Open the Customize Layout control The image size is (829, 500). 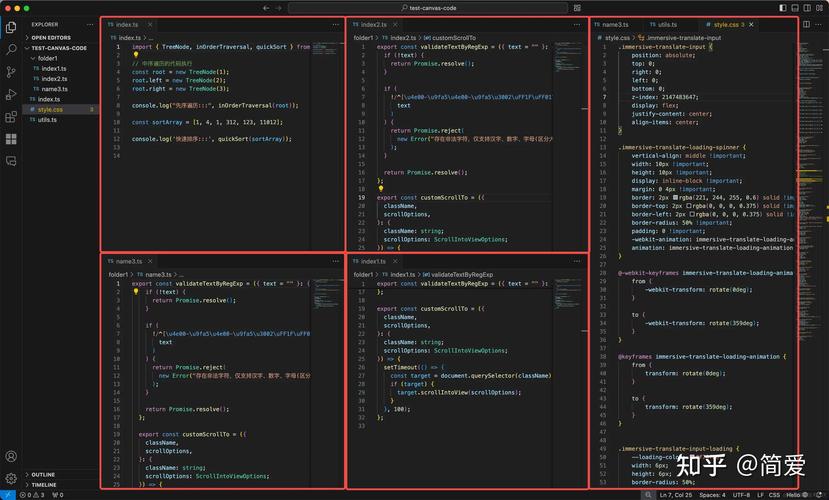819,8
